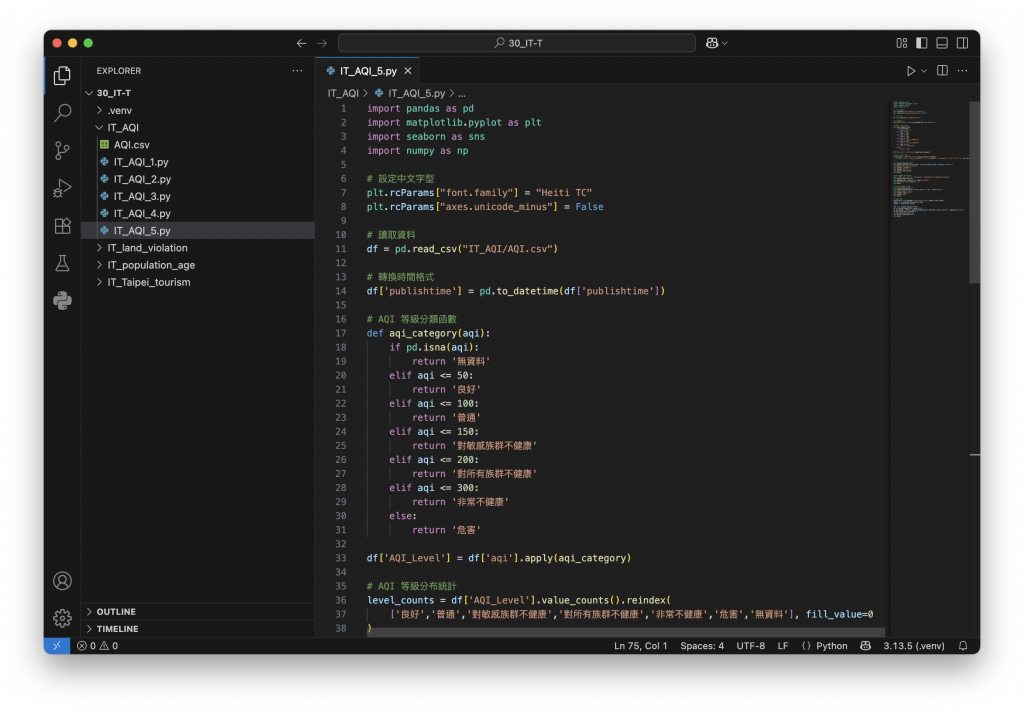The height and width of the screenshot is (712, 1024).
Task: Click Customize Layout icon
Action: coord(901,43)
